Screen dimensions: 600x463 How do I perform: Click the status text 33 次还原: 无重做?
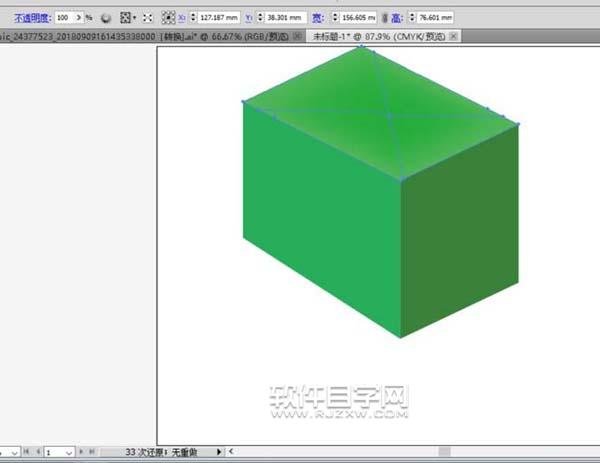click(161, 452)
